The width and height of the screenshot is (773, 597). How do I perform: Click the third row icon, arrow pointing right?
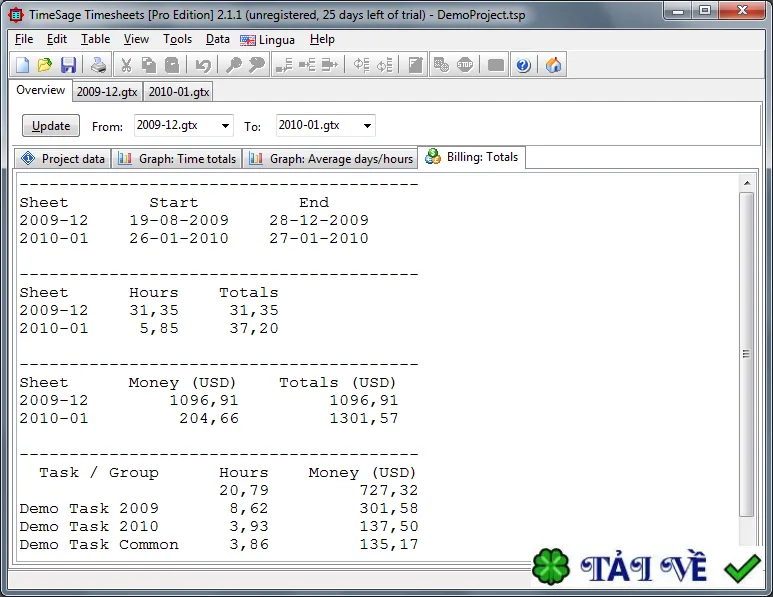pos(330,65)
